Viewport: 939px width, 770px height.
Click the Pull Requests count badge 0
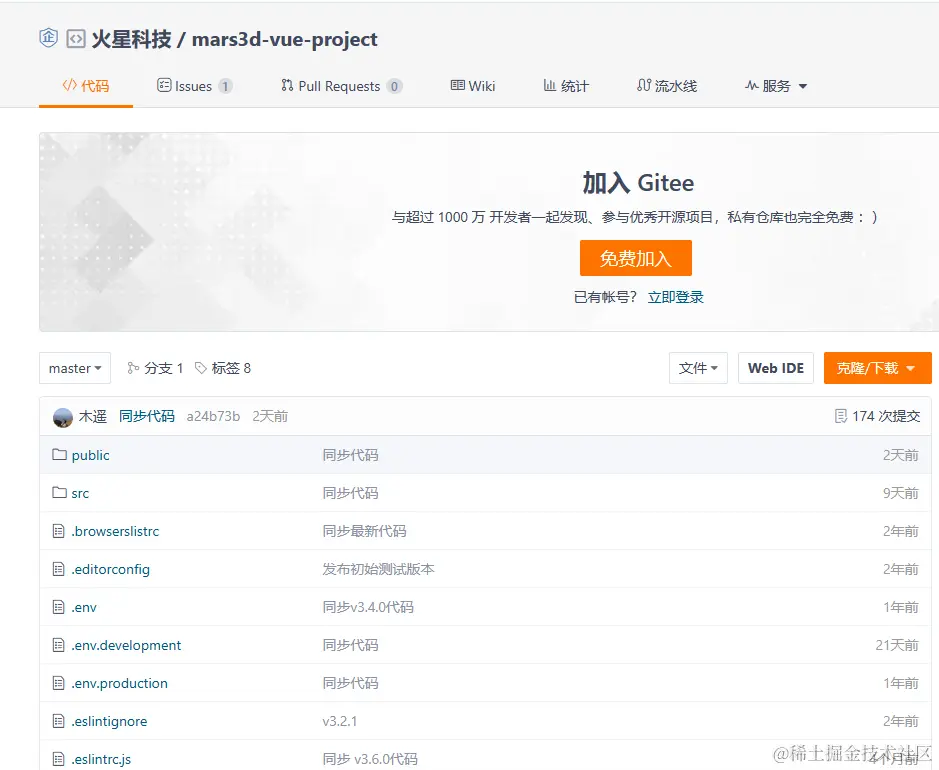[x=394, y=86]
